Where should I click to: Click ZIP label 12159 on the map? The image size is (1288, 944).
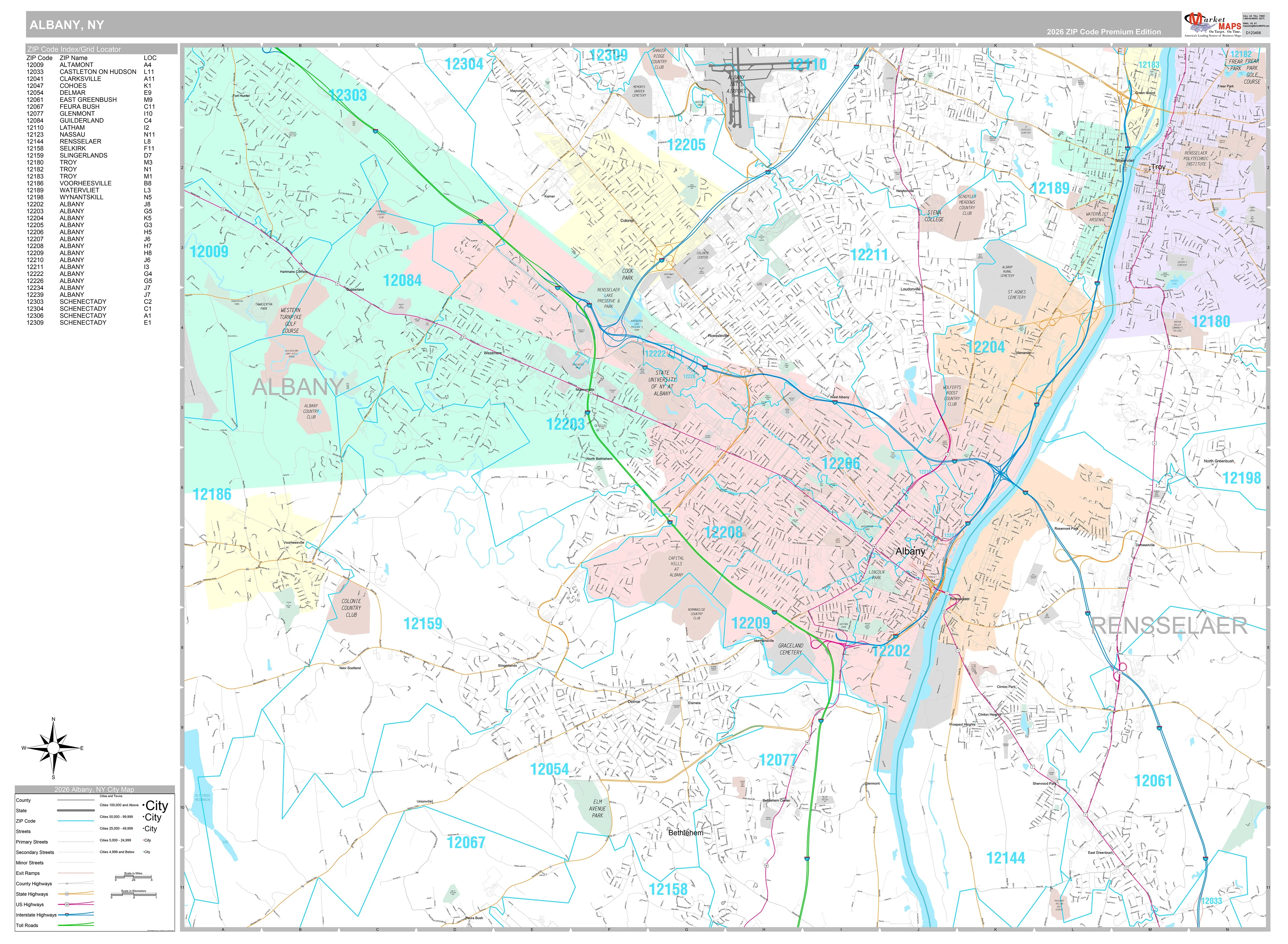(423, 624)
